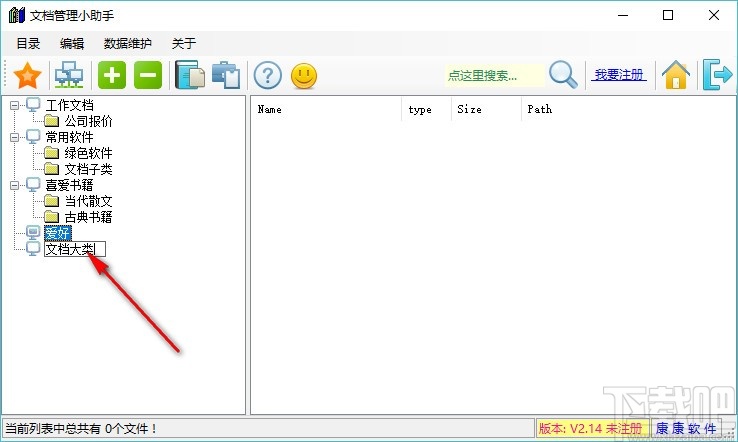Open the network computers toolbar icon
The height and width of the screenshot is (442, 738).
point(69,75)
